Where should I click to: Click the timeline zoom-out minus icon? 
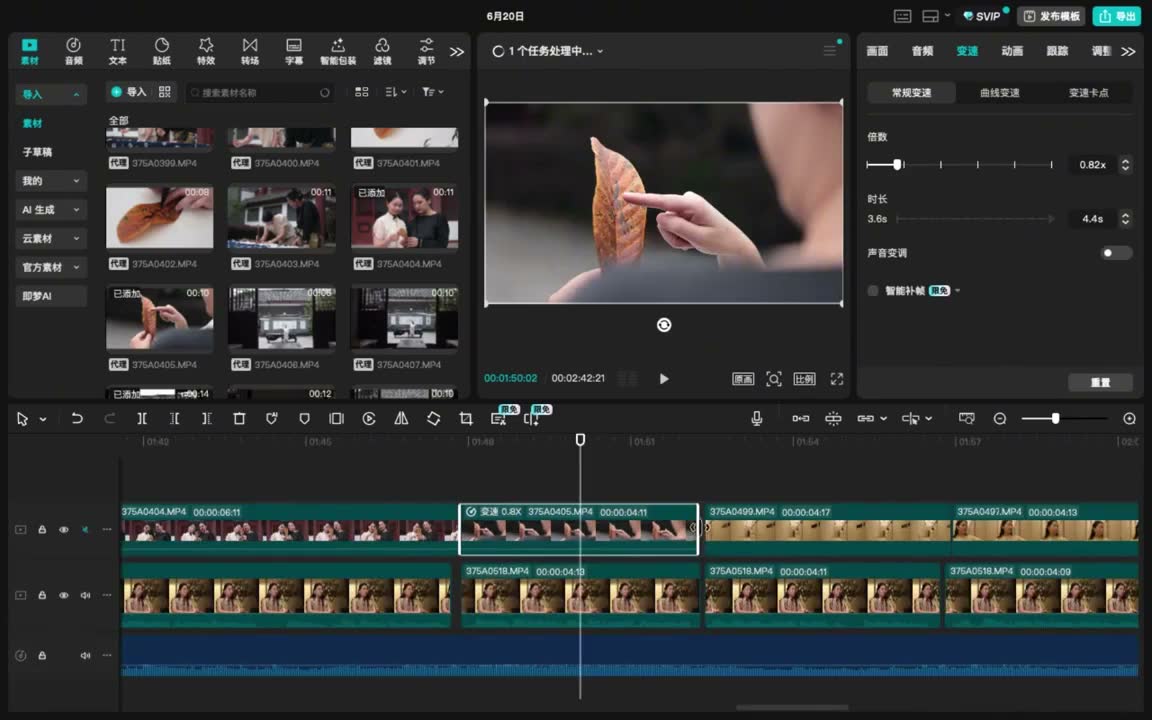coord(999,418)
